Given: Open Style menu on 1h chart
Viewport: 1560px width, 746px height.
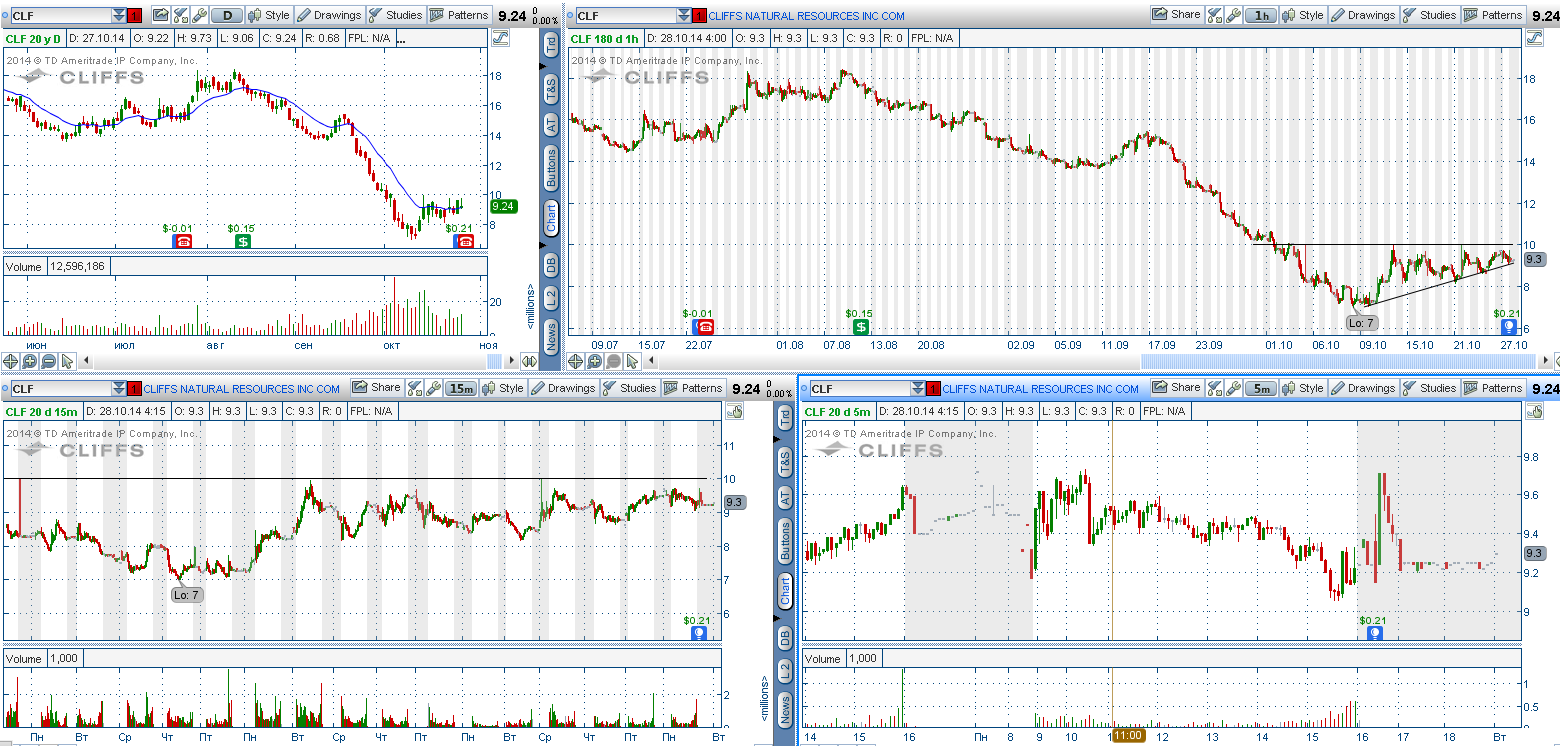Looking at the screenshot, I should pyautogui.click(x=1303, y=15).
